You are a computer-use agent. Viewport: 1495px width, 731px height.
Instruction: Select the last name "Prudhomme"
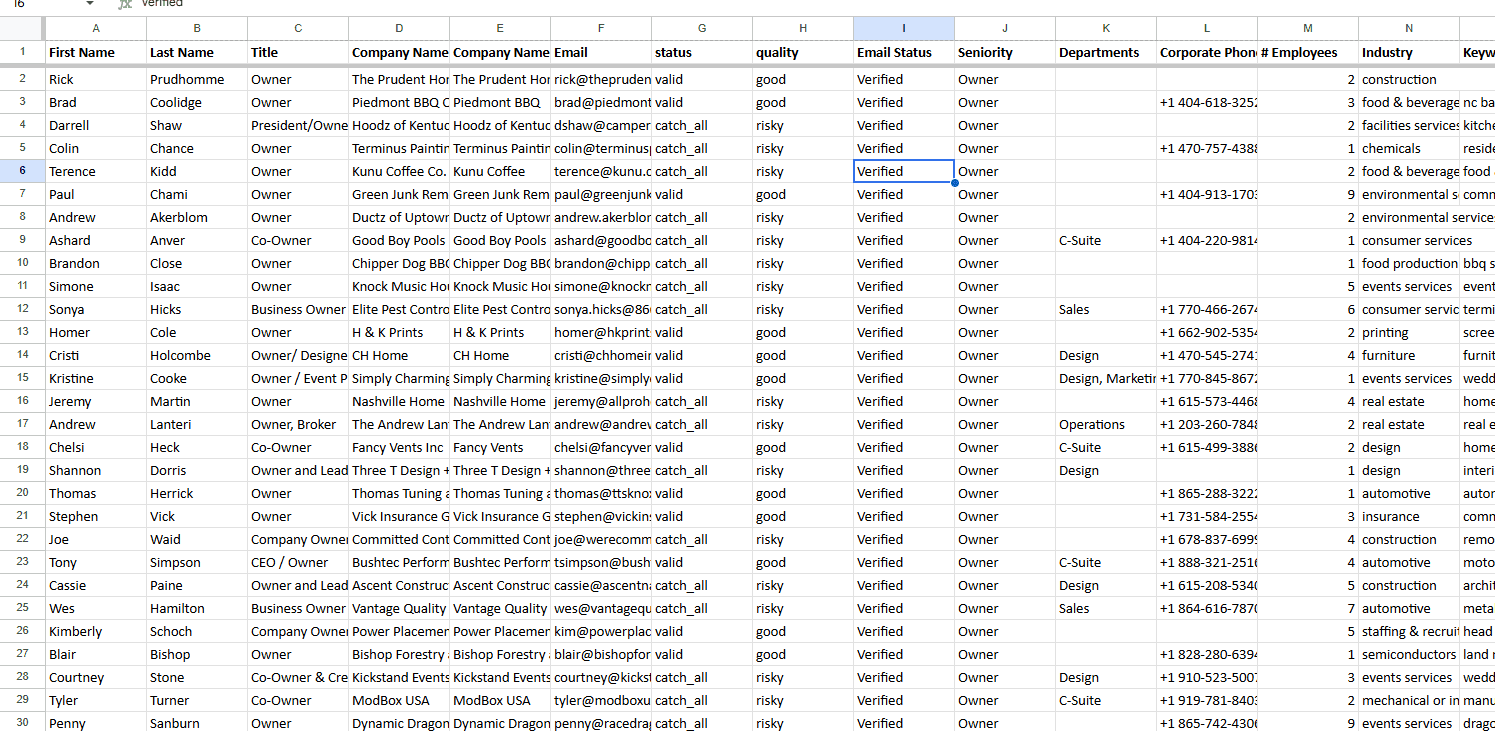pyautogui.click(x=197, y=79)
